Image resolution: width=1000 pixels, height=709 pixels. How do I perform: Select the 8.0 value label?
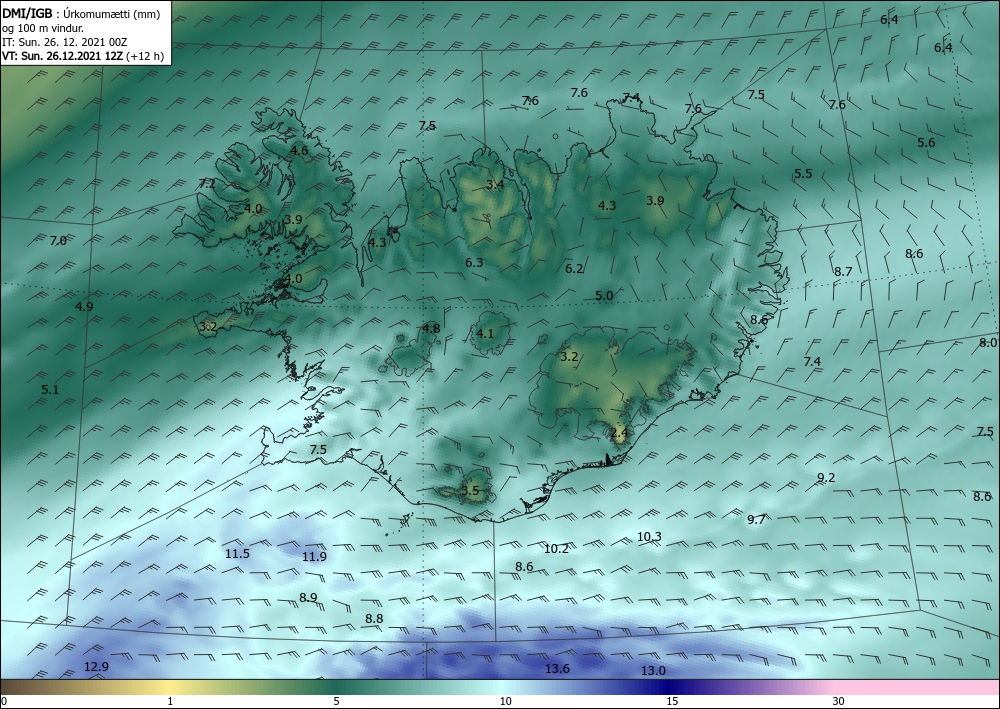(988, 342)
